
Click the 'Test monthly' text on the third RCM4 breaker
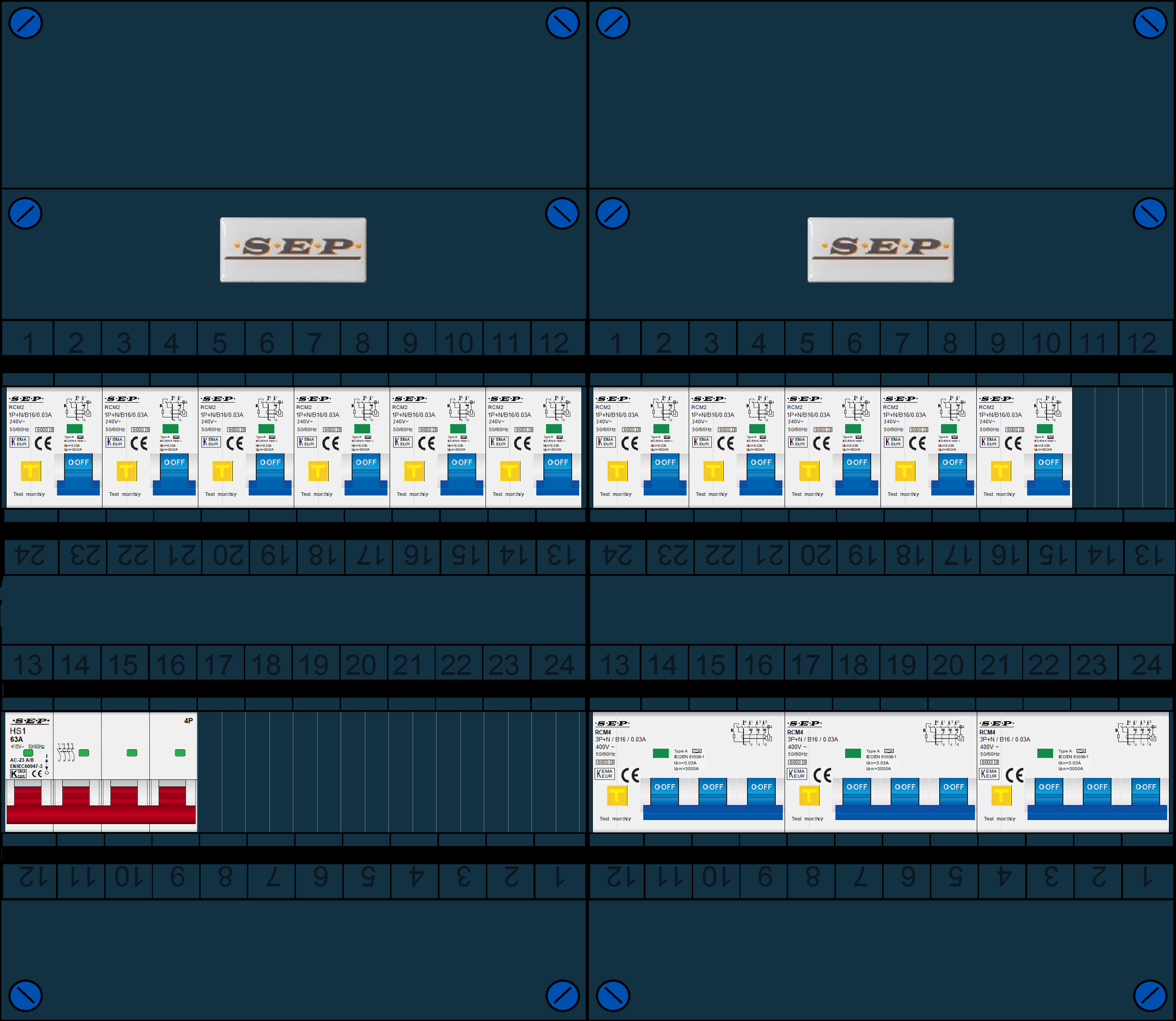(999, 819)
